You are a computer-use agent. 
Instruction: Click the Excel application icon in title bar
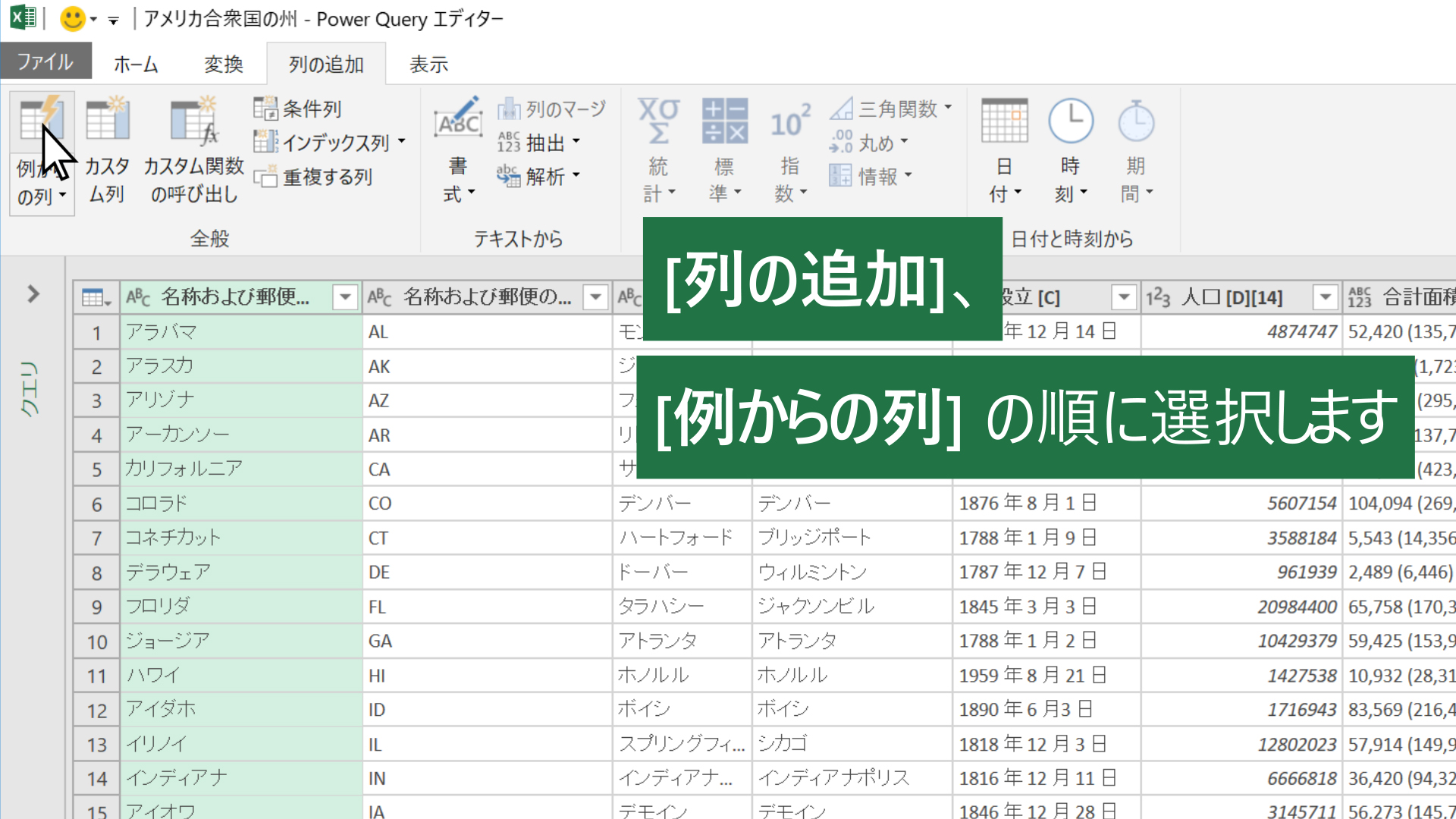pyautogui.click(x=24, y=17)
